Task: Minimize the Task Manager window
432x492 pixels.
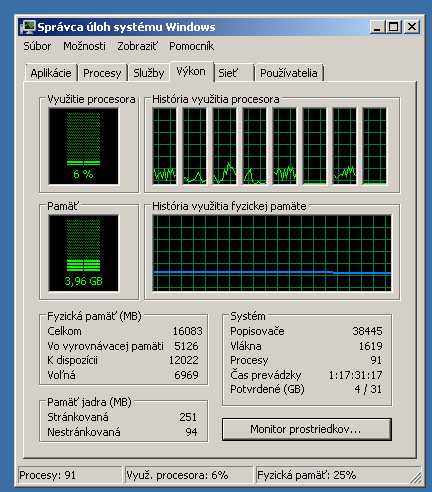Action: pos(377,27)
